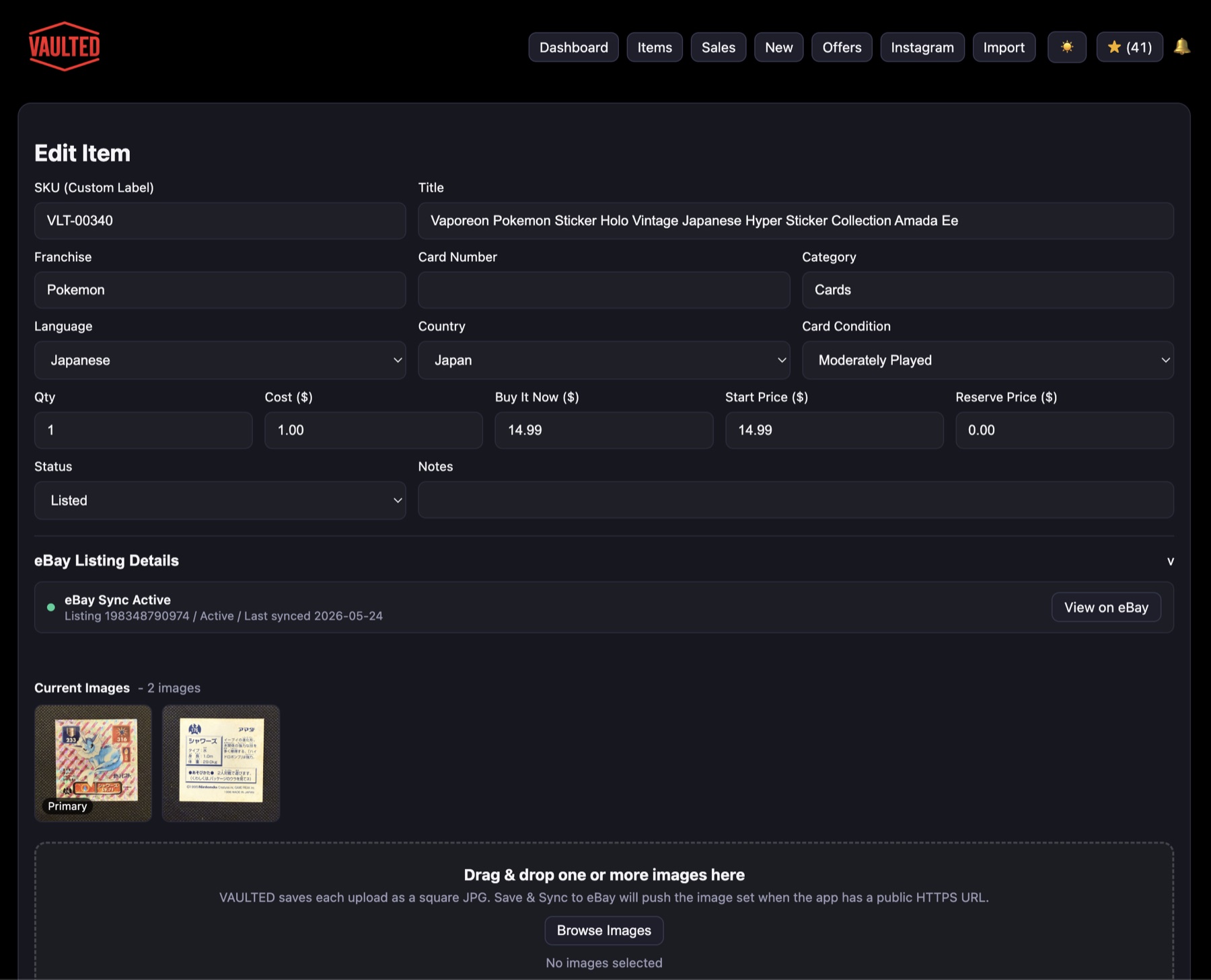This screenshot has width=1211, height=980.
Task: Open the Dashboard page
Action: (x=574, y=47)
